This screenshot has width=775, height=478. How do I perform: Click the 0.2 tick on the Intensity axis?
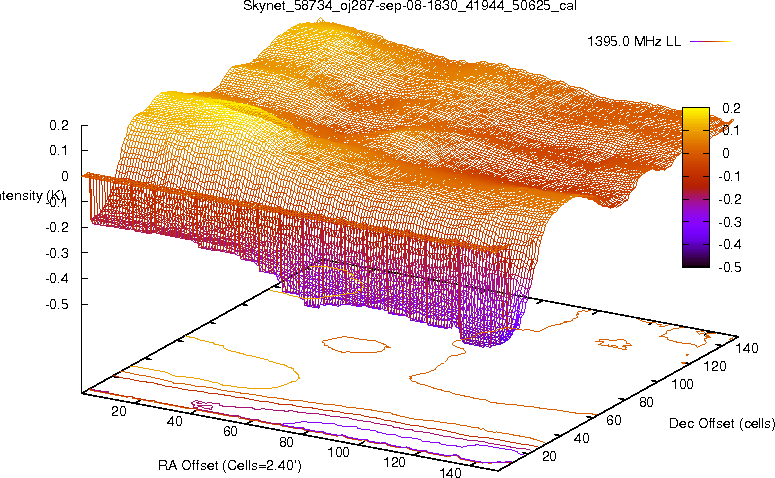(x=59, y=126)
